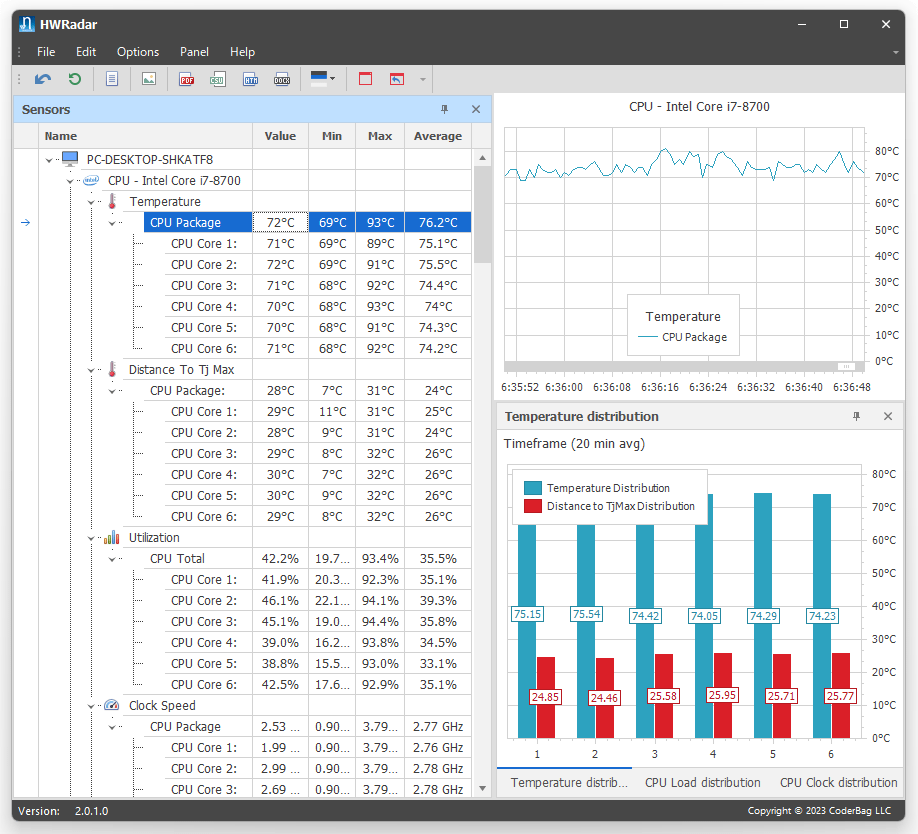Click the 25.95 red bar value label

coord(722,695)
